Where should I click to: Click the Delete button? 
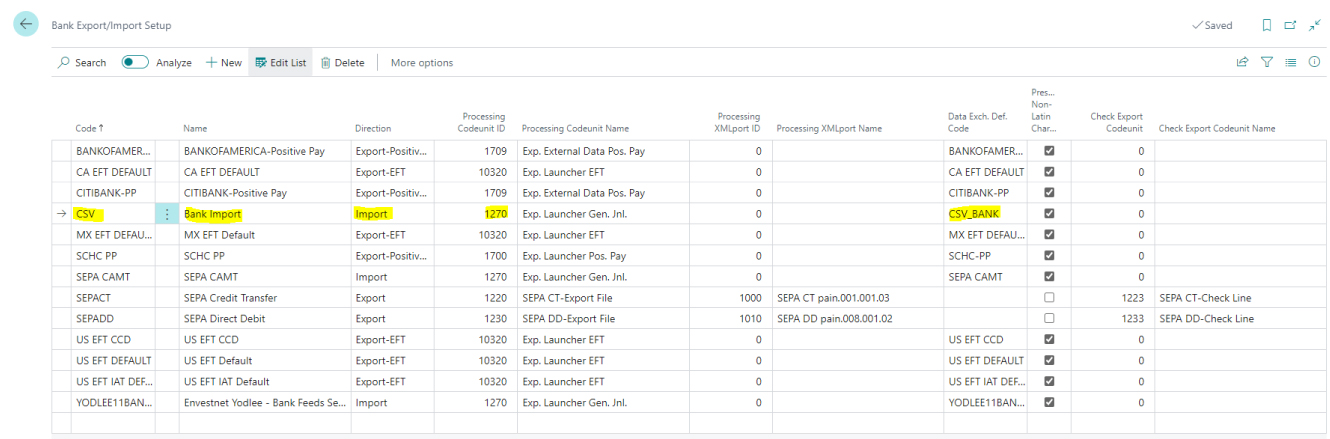click(x=342, y=62)
